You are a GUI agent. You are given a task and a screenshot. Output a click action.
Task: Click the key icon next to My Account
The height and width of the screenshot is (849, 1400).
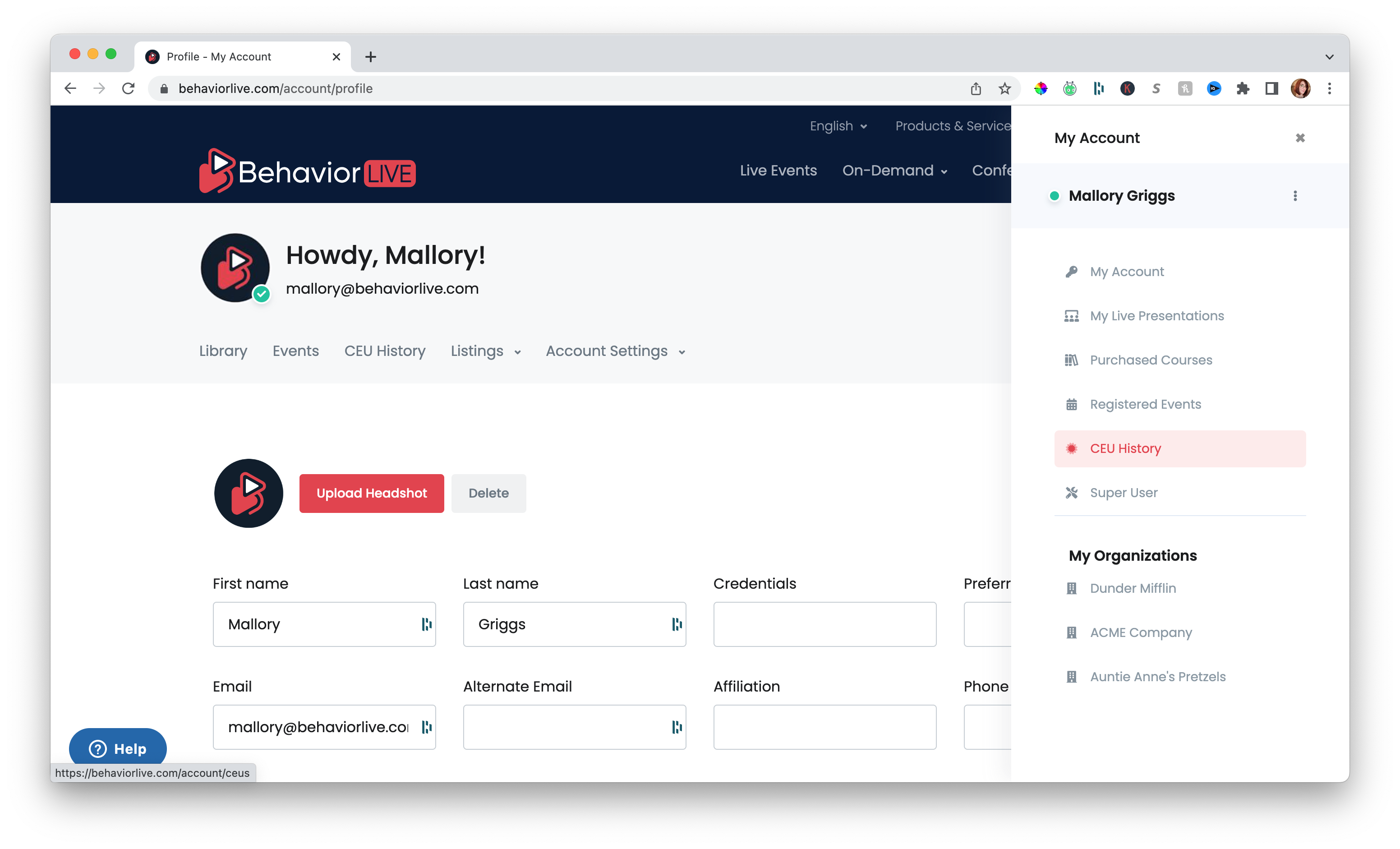coord(1071,272)
